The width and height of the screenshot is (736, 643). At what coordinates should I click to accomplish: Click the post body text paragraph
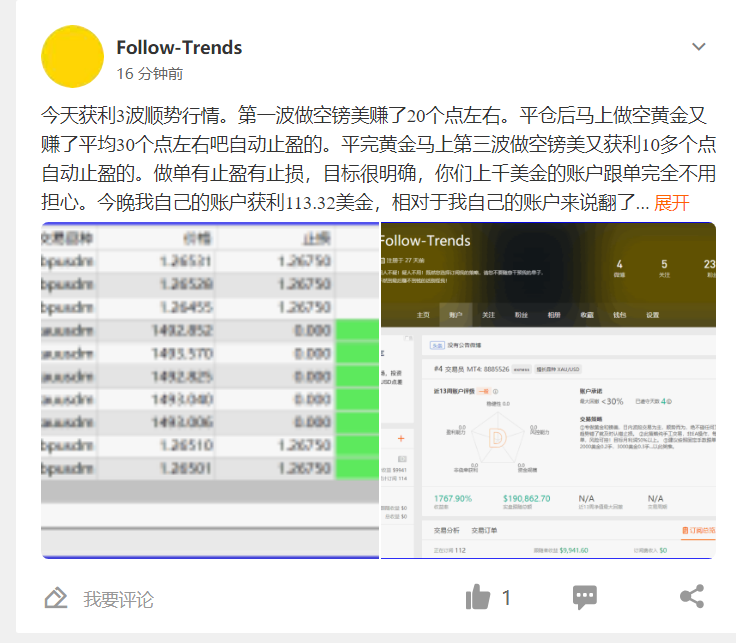point(378,159)
